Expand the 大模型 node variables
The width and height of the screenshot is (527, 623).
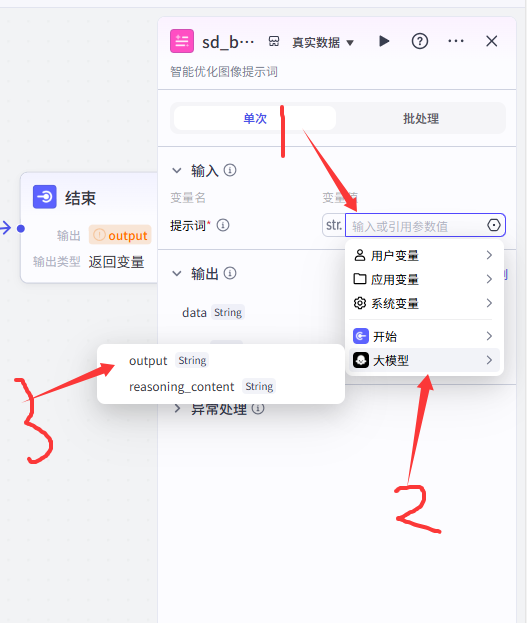[424, 360]
